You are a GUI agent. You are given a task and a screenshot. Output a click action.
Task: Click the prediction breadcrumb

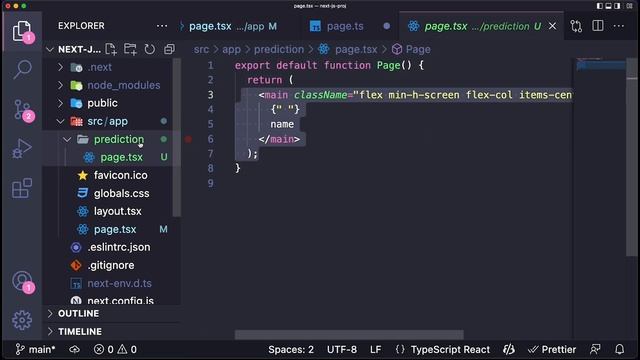279,49
